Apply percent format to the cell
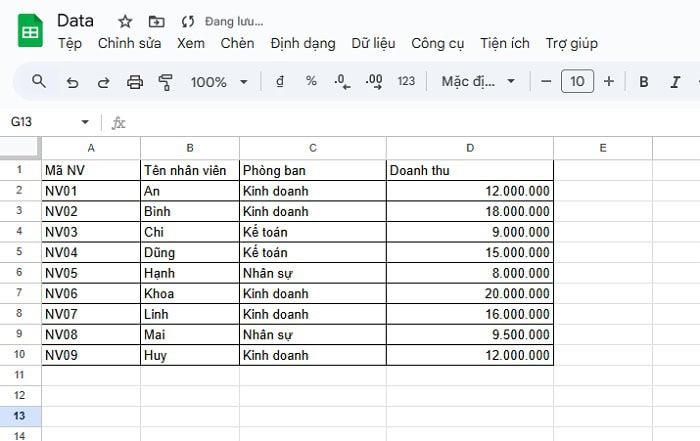 pos(311,82)
